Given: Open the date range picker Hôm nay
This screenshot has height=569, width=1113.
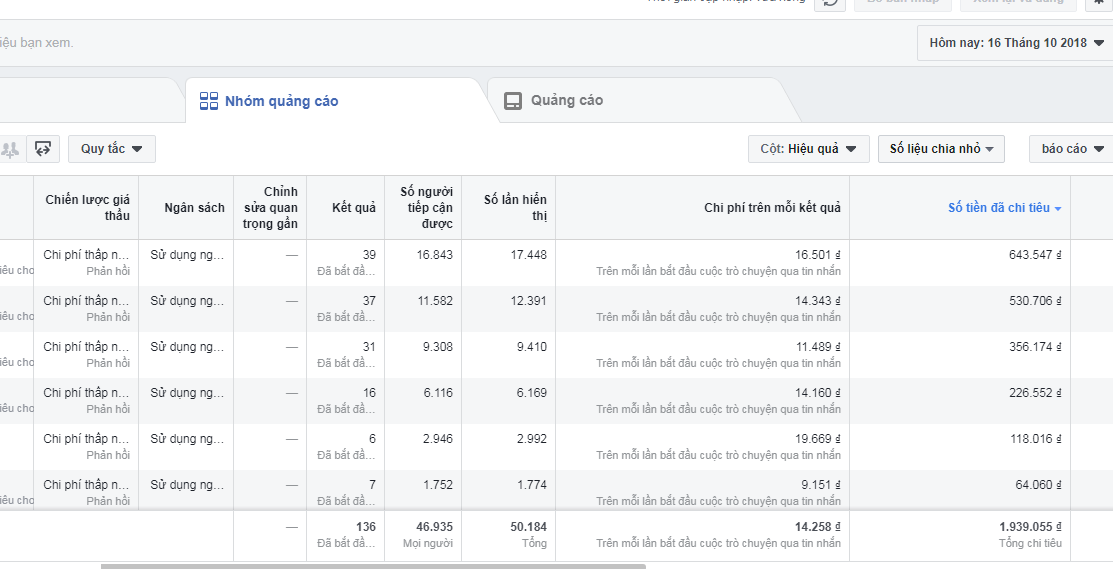Looking at the screenshot, I should pos(1014,43).
